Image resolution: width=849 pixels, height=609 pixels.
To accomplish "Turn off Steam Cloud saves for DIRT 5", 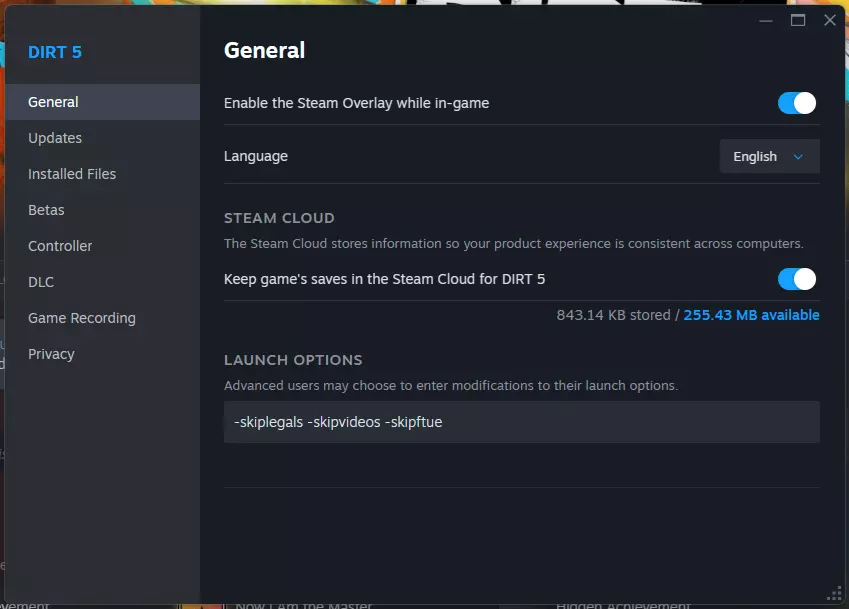I will pos(797,279).
